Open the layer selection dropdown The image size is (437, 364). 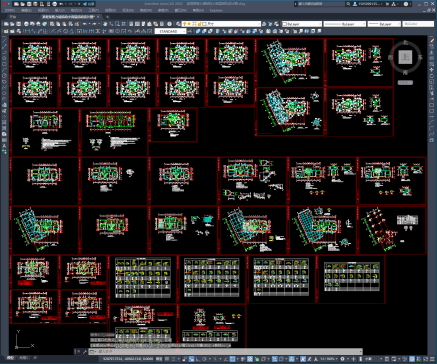(x=222, y=24)
